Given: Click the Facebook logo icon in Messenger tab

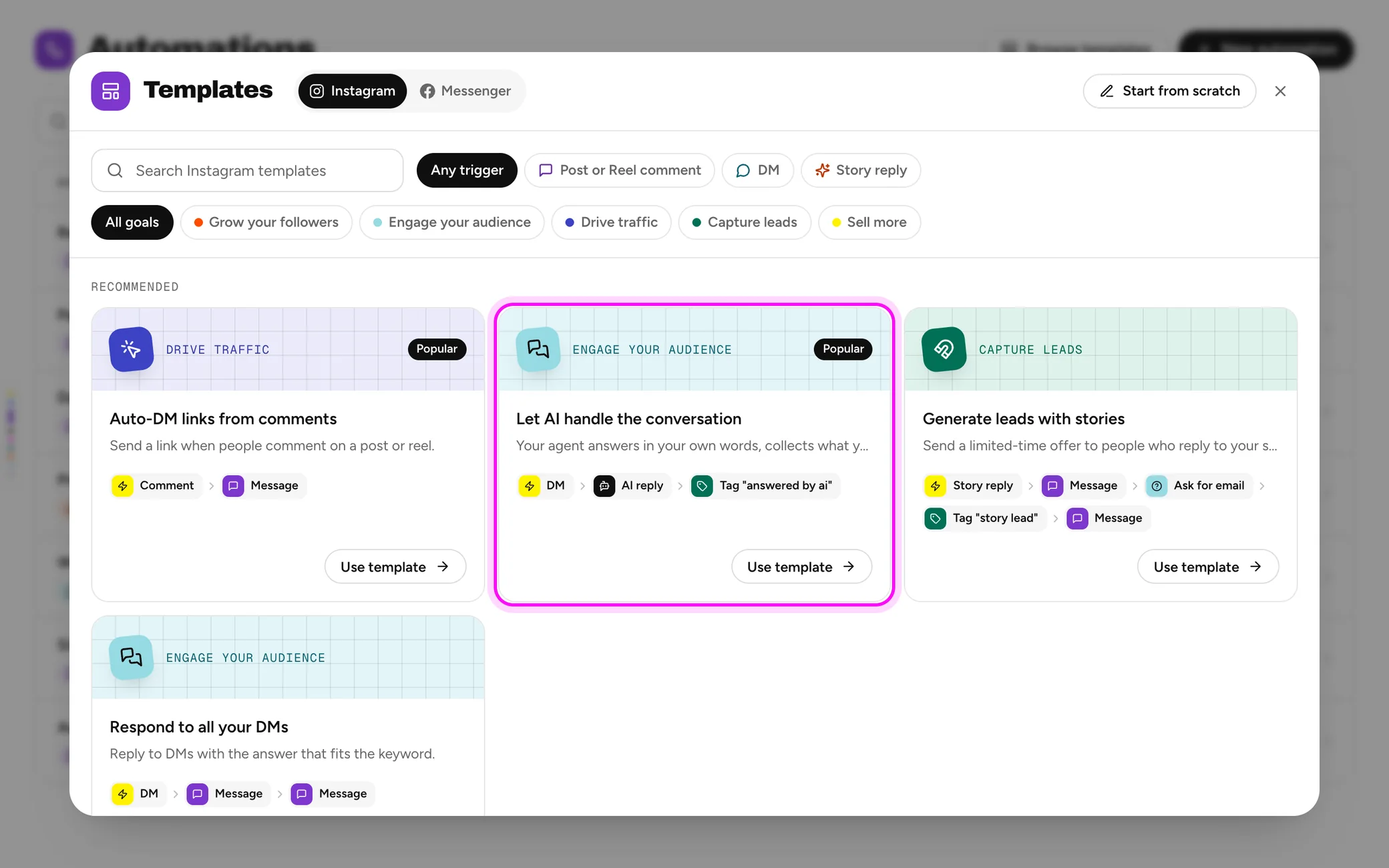Looking at the screenshot, I should coord(427,91).
